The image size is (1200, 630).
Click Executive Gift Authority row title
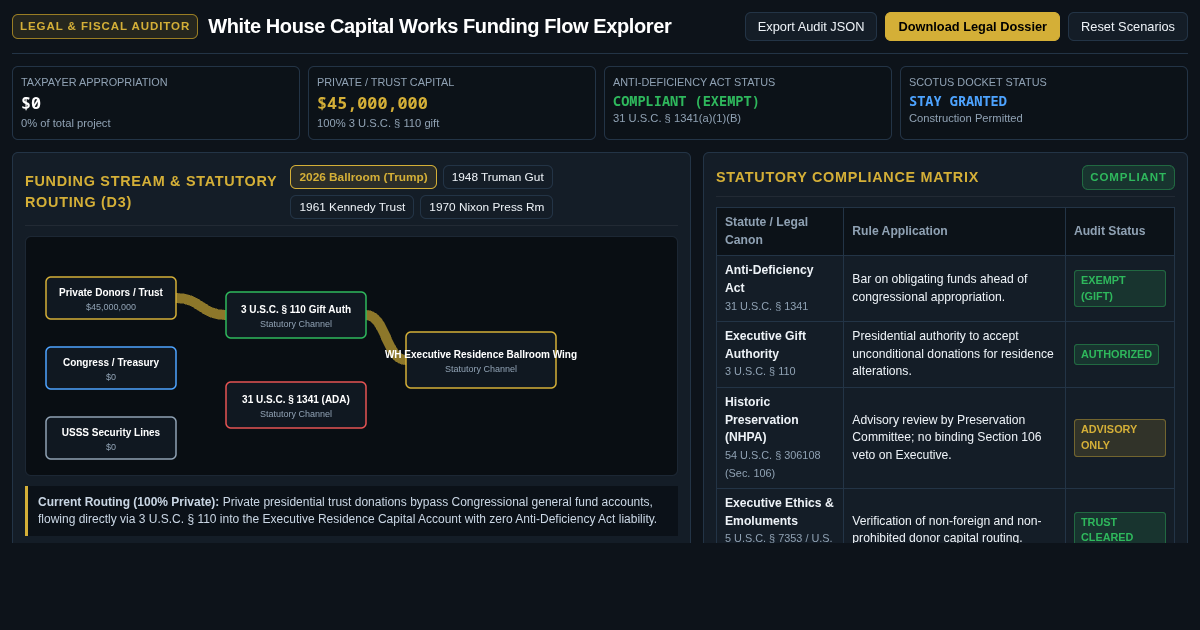[765, 345]
